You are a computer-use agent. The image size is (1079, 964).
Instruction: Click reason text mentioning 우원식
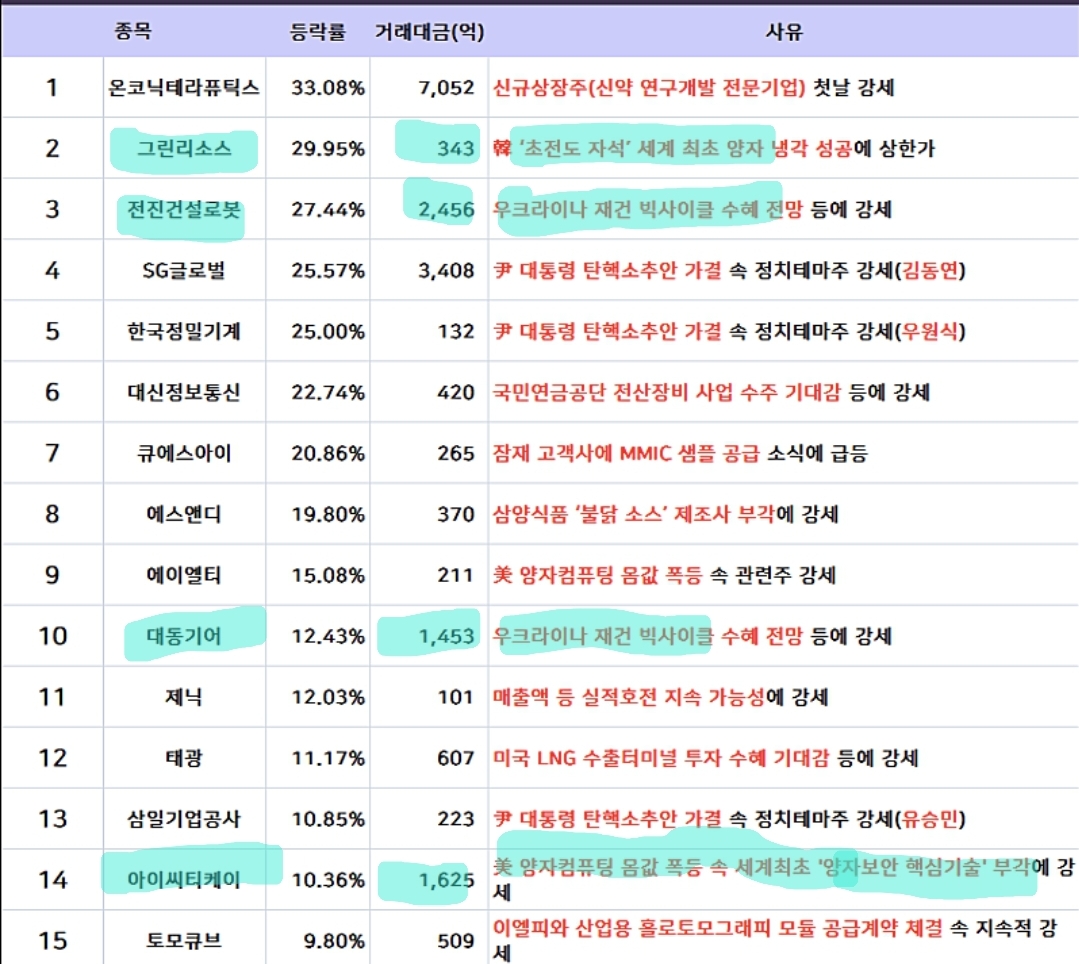pyautogui.click(x=729, y=331)
